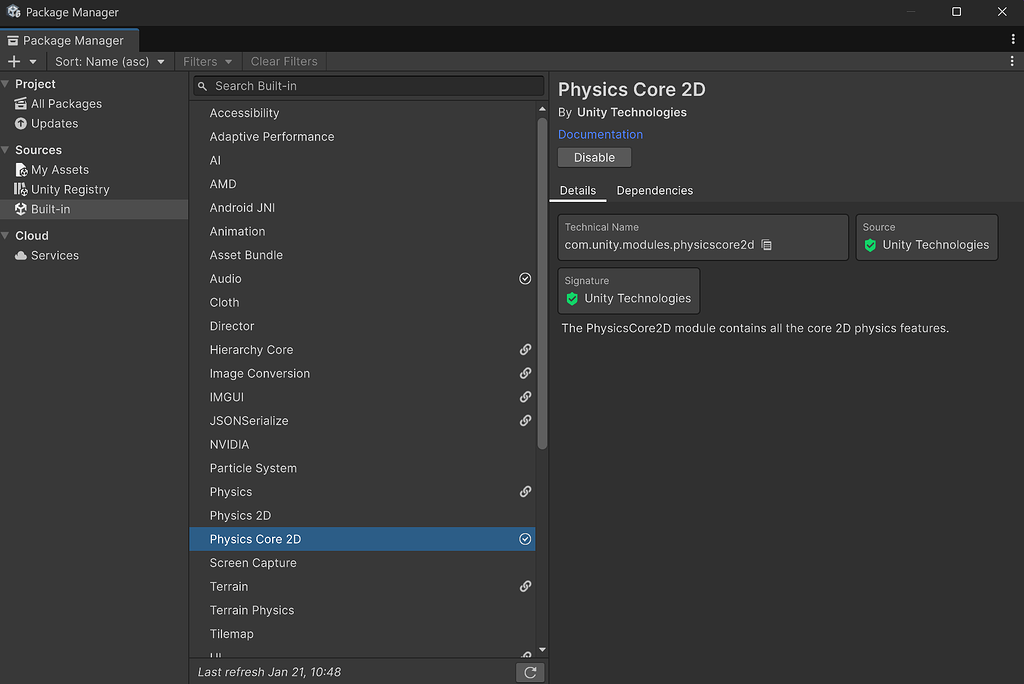The image size is (1024, 684).
Task: Click the link icon on Terrain row
Action: [x=525, y=587]
